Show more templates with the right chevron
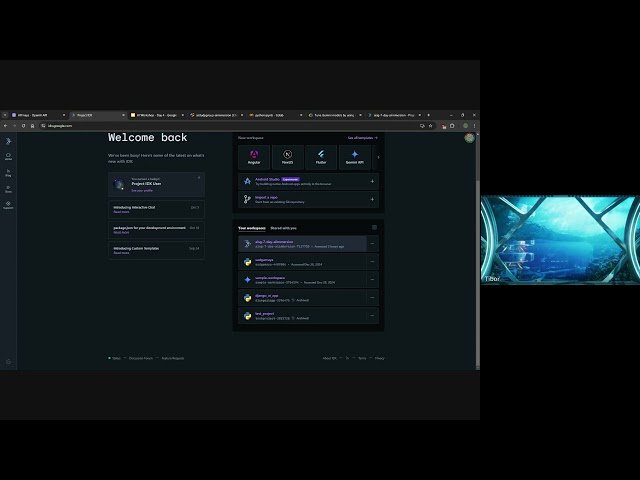640x480 pixels. tap(378, 157)
